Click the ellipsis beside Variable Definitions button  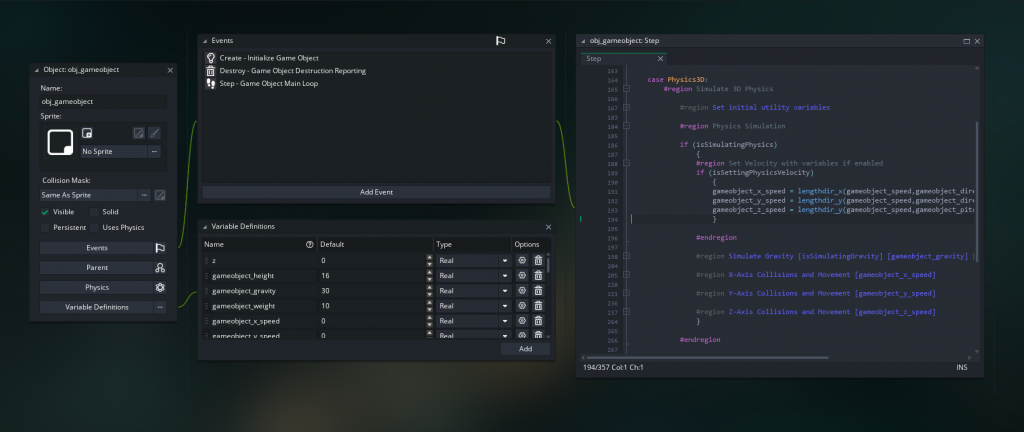click(160, 307)
